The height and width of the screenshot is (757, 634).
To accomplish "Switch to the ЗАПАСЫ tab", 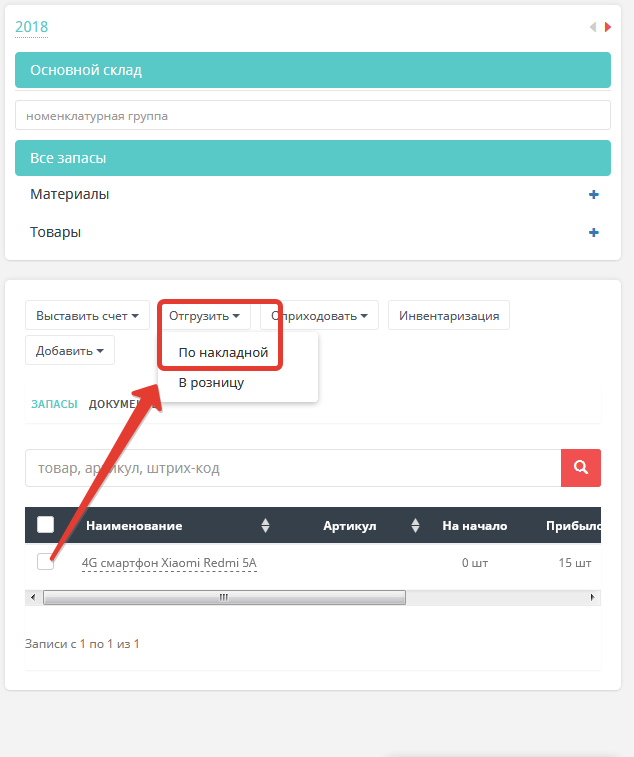I will 54,404.
